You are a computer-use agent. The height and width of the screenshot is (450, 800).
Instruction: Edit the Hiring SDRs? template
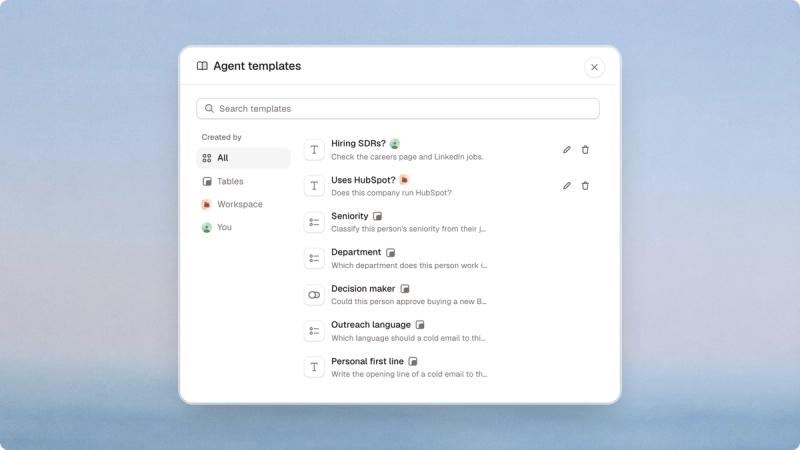(x=566, y=149)
